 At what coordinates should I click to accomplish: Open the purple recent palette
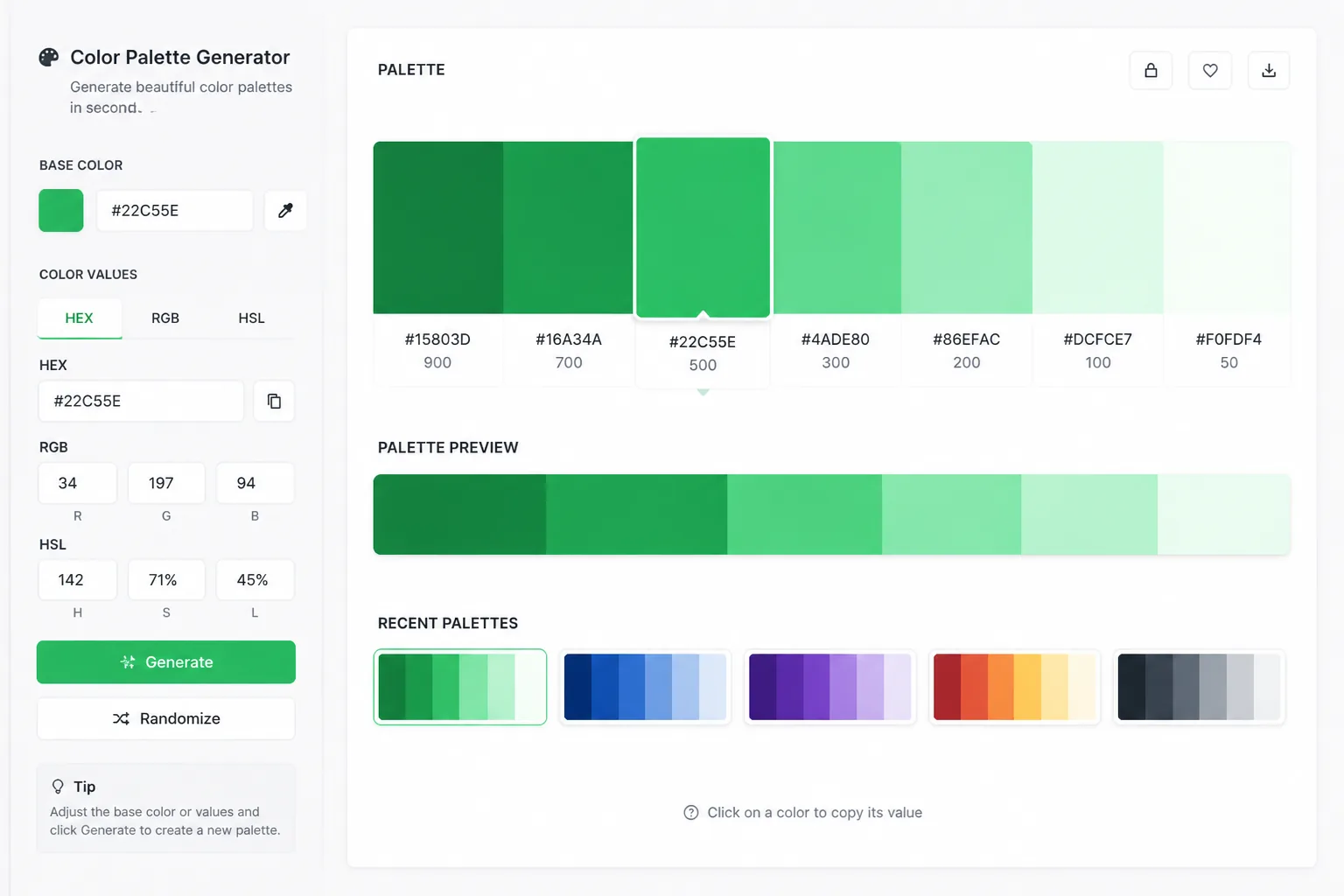830,687
